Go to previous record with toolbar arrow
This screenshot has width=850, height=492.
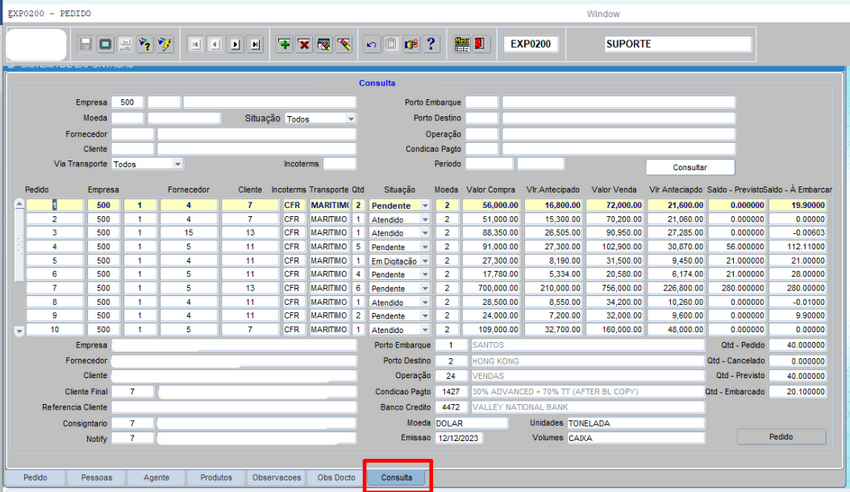[x=214, y=45]
